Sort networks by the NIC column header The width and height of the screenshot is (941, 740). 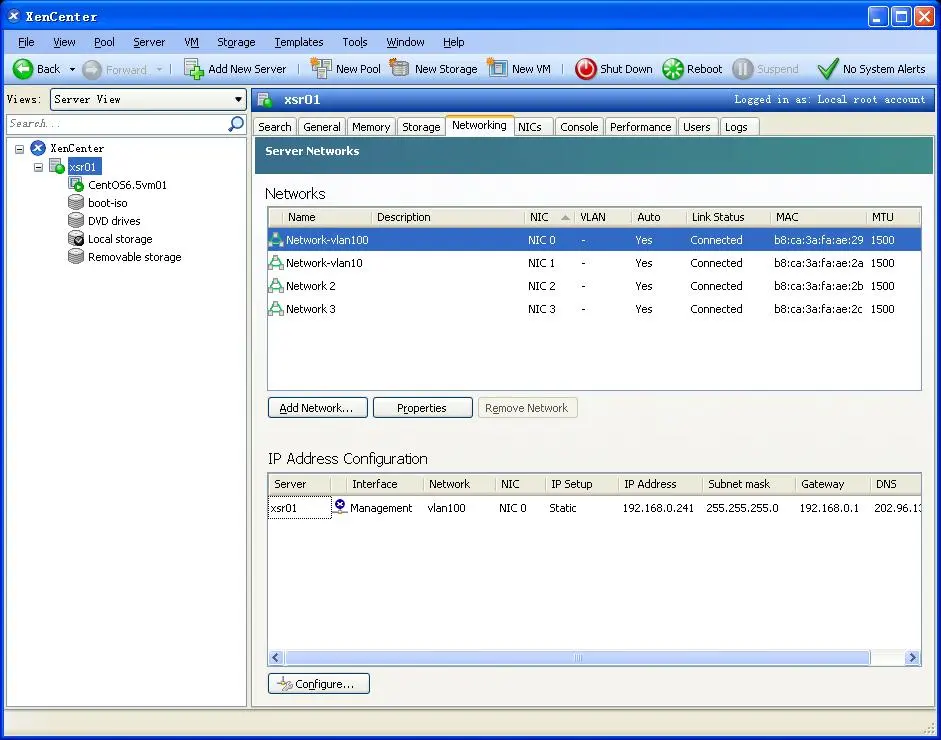(540, 217)
